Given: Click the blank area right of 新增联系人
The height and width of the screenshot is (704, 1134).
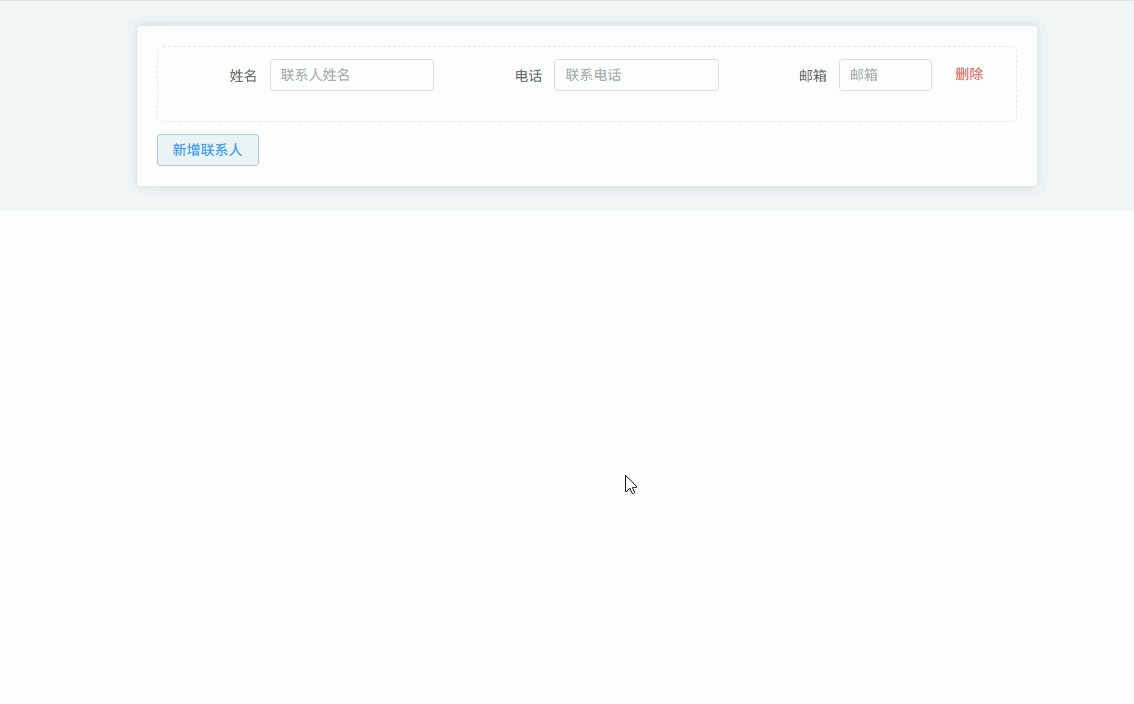Looking at the screenshot, I should [x=600, y=150].
